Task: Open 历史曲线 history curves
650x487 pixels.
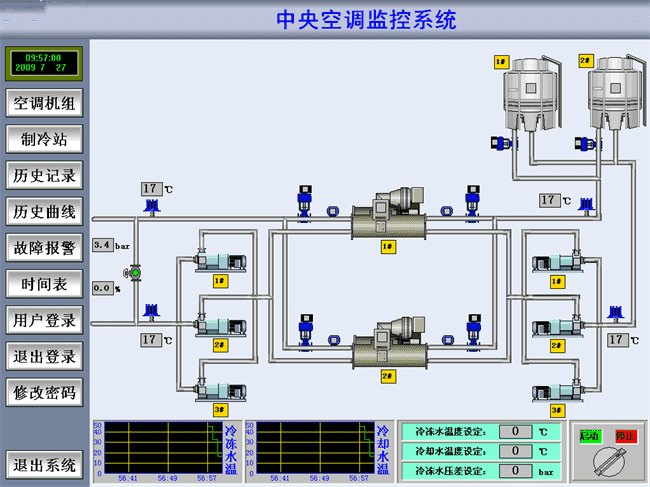Action: (x=44, y=212)
